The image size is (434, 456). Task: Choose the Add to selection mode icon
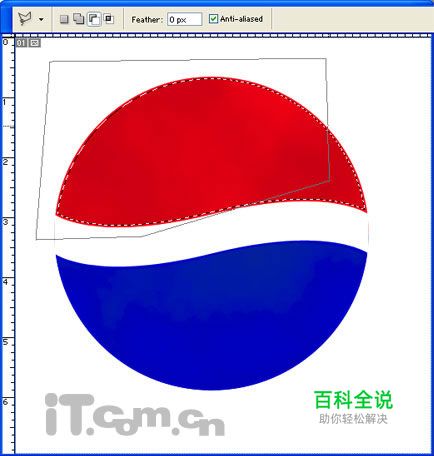point(79,19)
